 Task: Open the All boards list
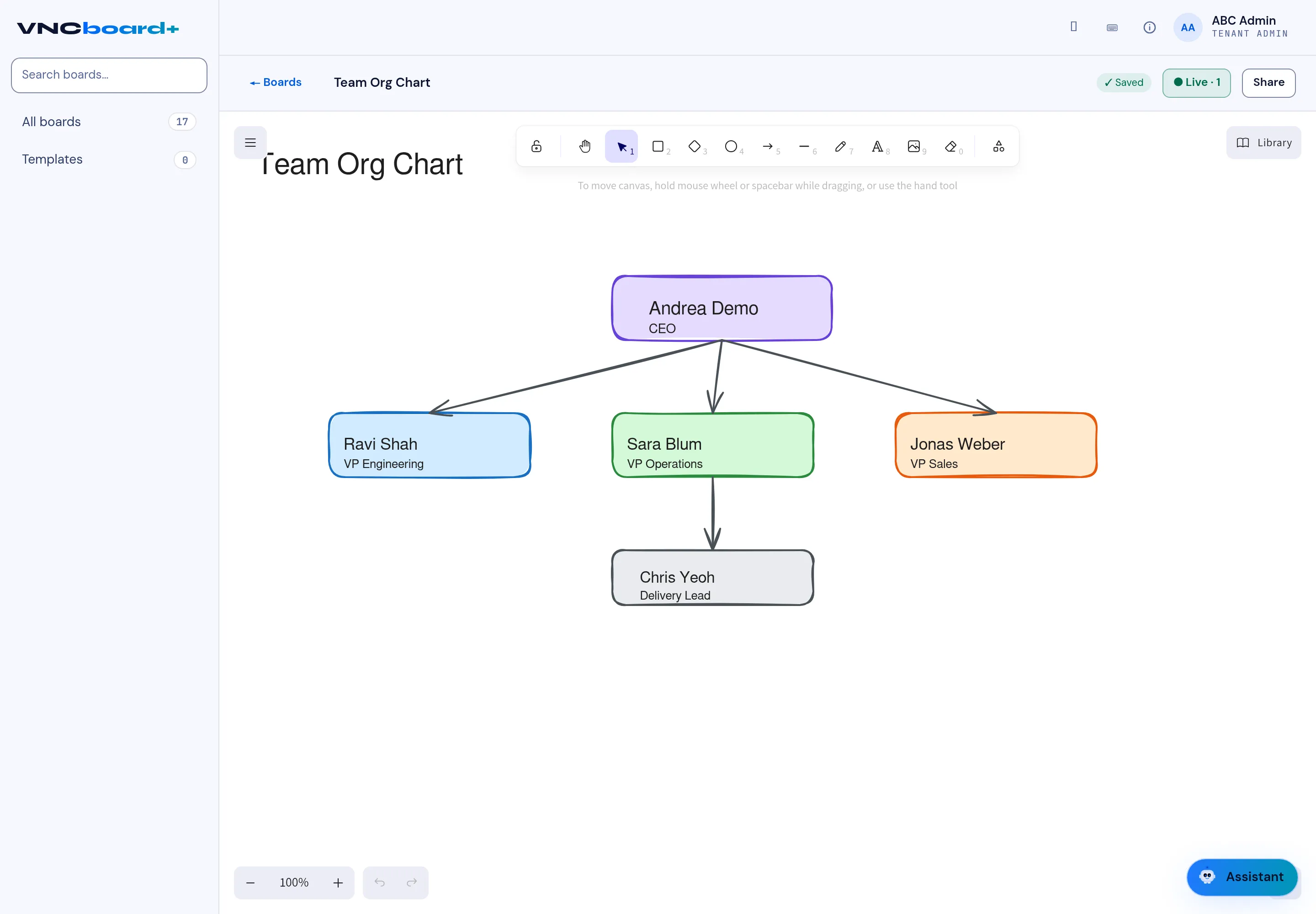click(x=109, y=122)
